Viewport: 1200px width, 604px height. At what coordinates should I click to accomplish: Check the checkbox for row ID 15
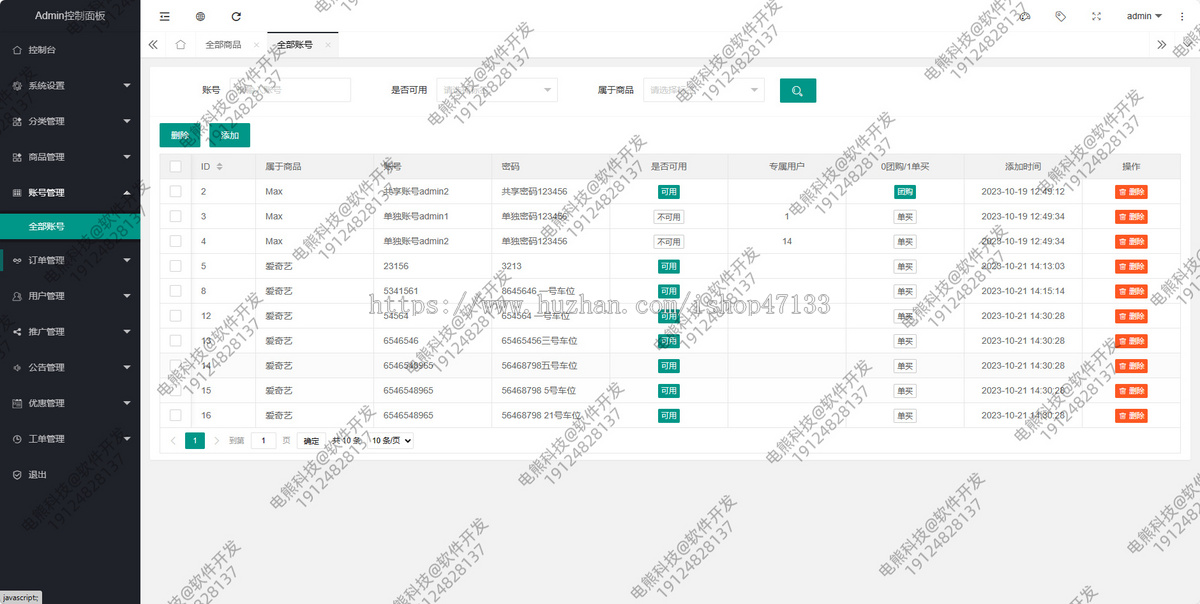click(x=175, y=390)
